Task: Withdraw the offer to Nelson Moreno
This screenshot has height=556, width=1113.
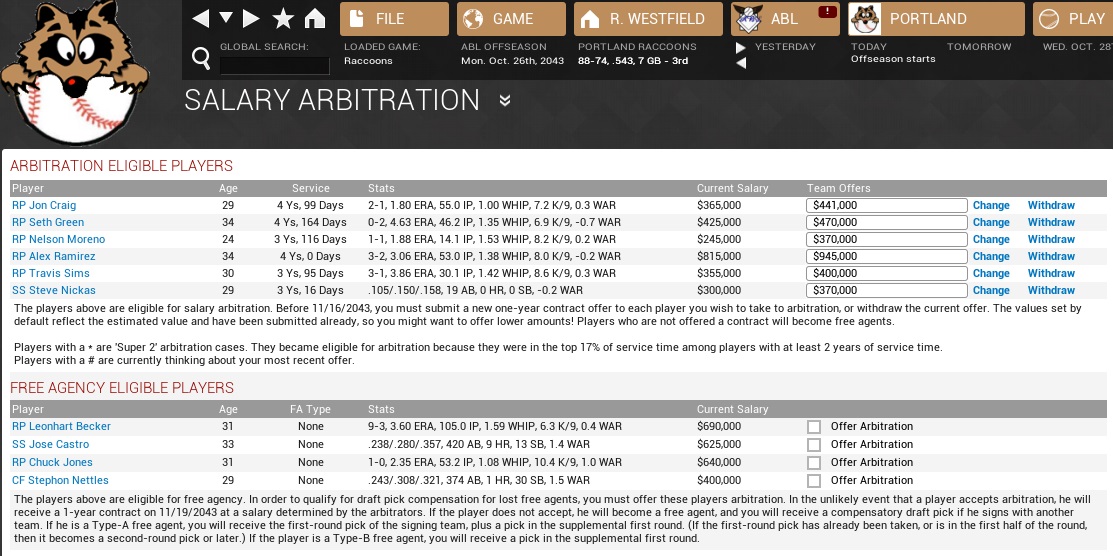Action: coord(1051,239)
